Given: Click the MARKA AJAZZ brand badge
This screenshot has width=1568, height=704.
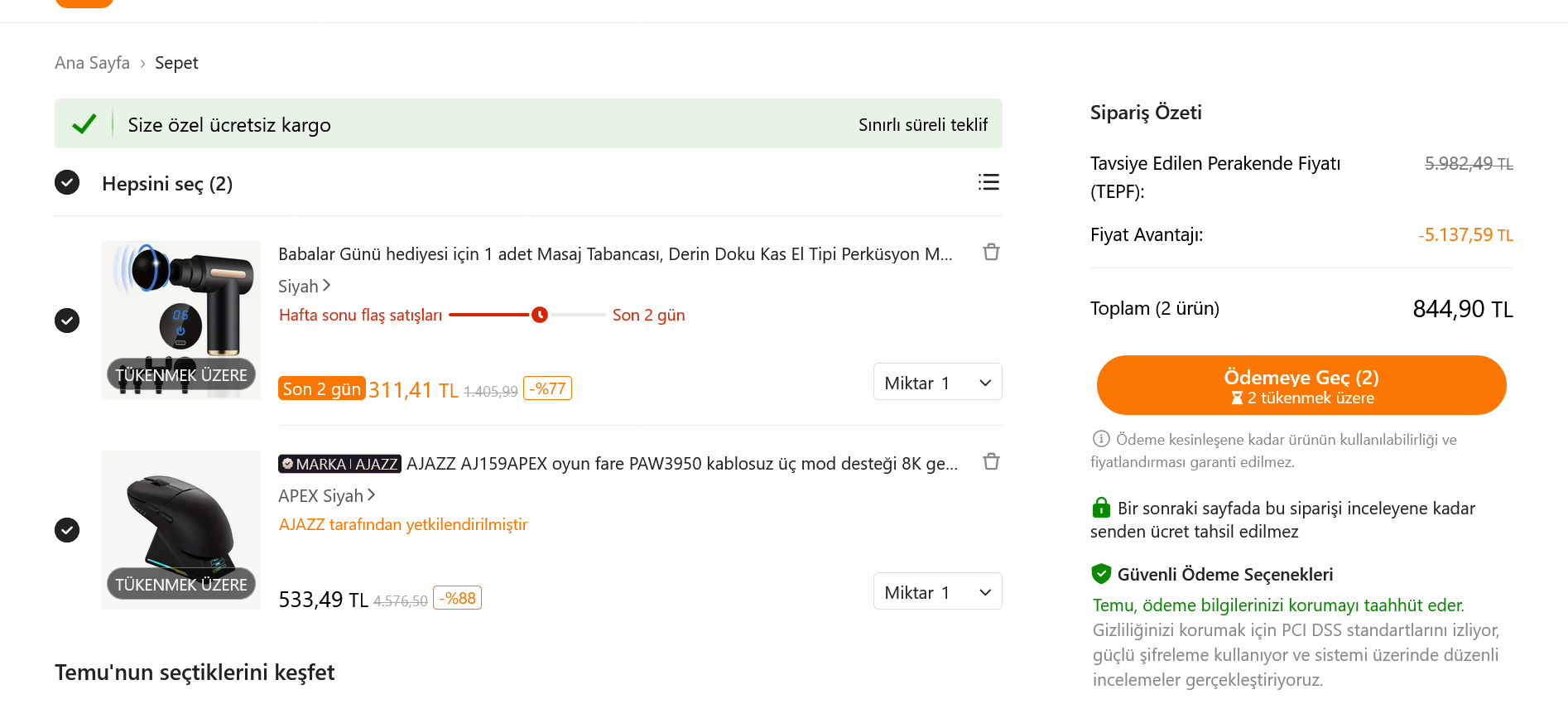Looking at the screenshot, I should coord(339,464).
